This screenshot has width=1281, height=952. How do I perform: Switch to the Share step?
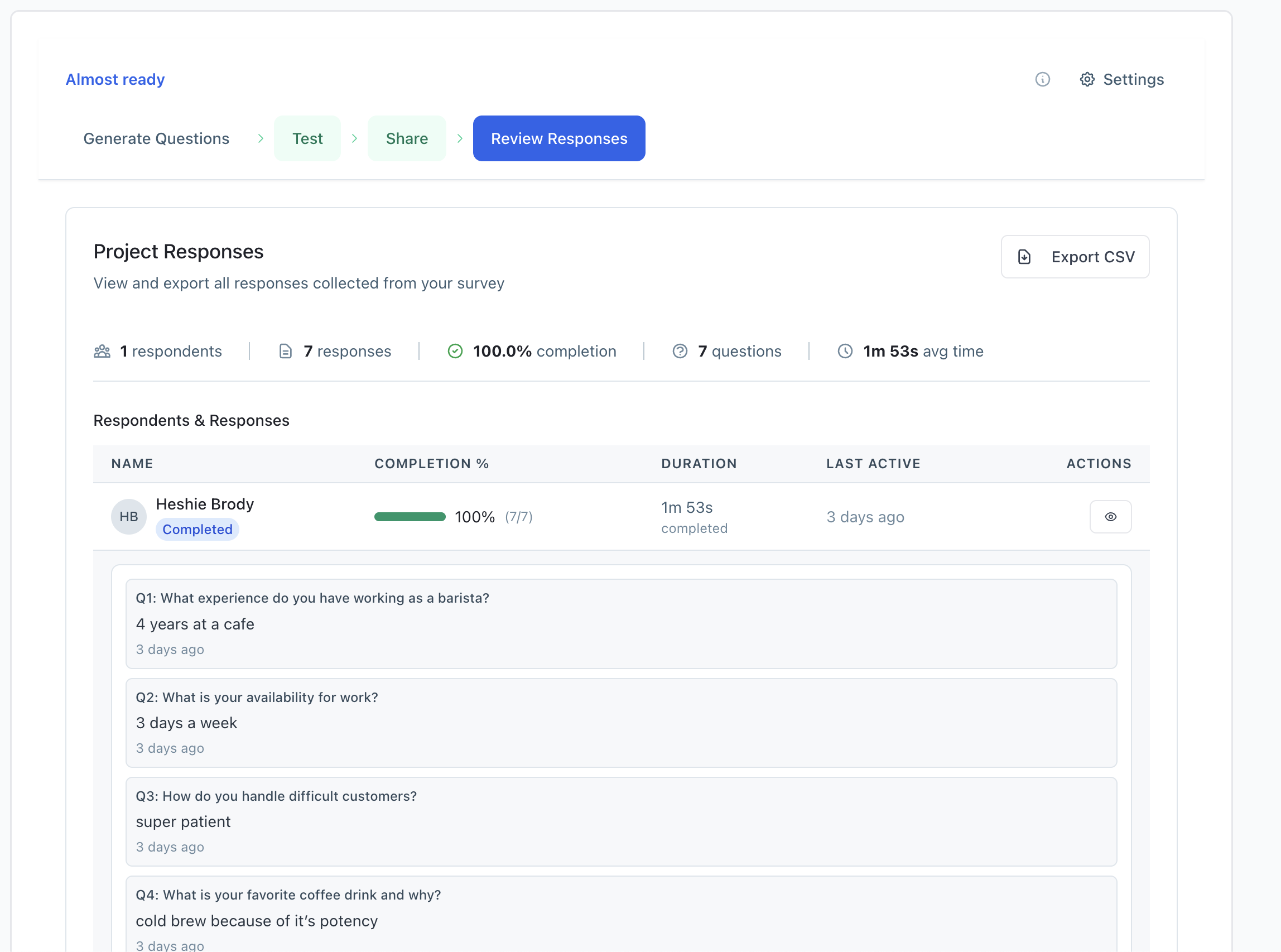click(407, 138)
